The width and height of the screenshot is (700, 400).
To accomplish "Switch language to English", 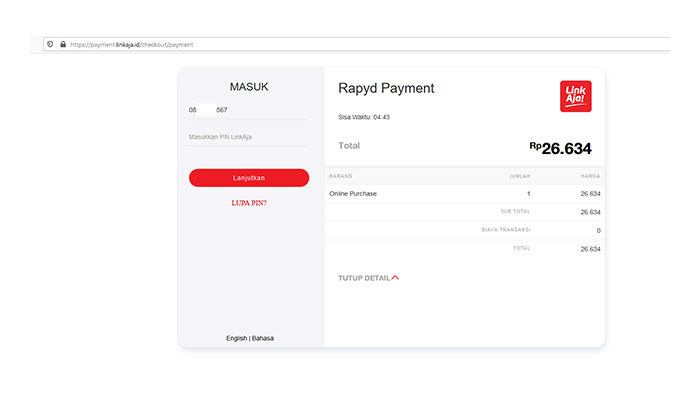I will click(236, 338).
